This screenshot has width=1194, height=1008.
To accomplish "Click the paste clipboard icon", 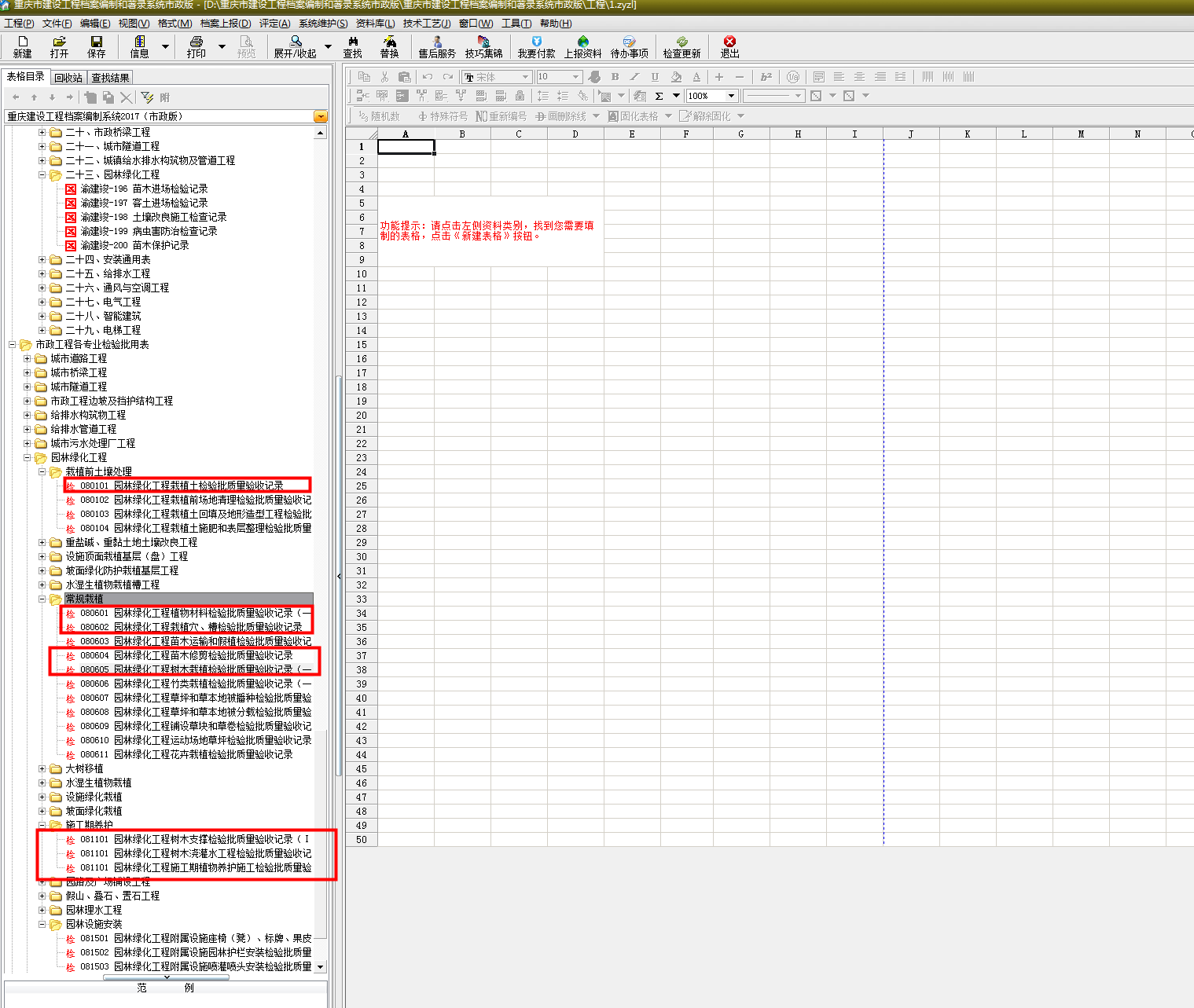I will click(x=404, y=77).
